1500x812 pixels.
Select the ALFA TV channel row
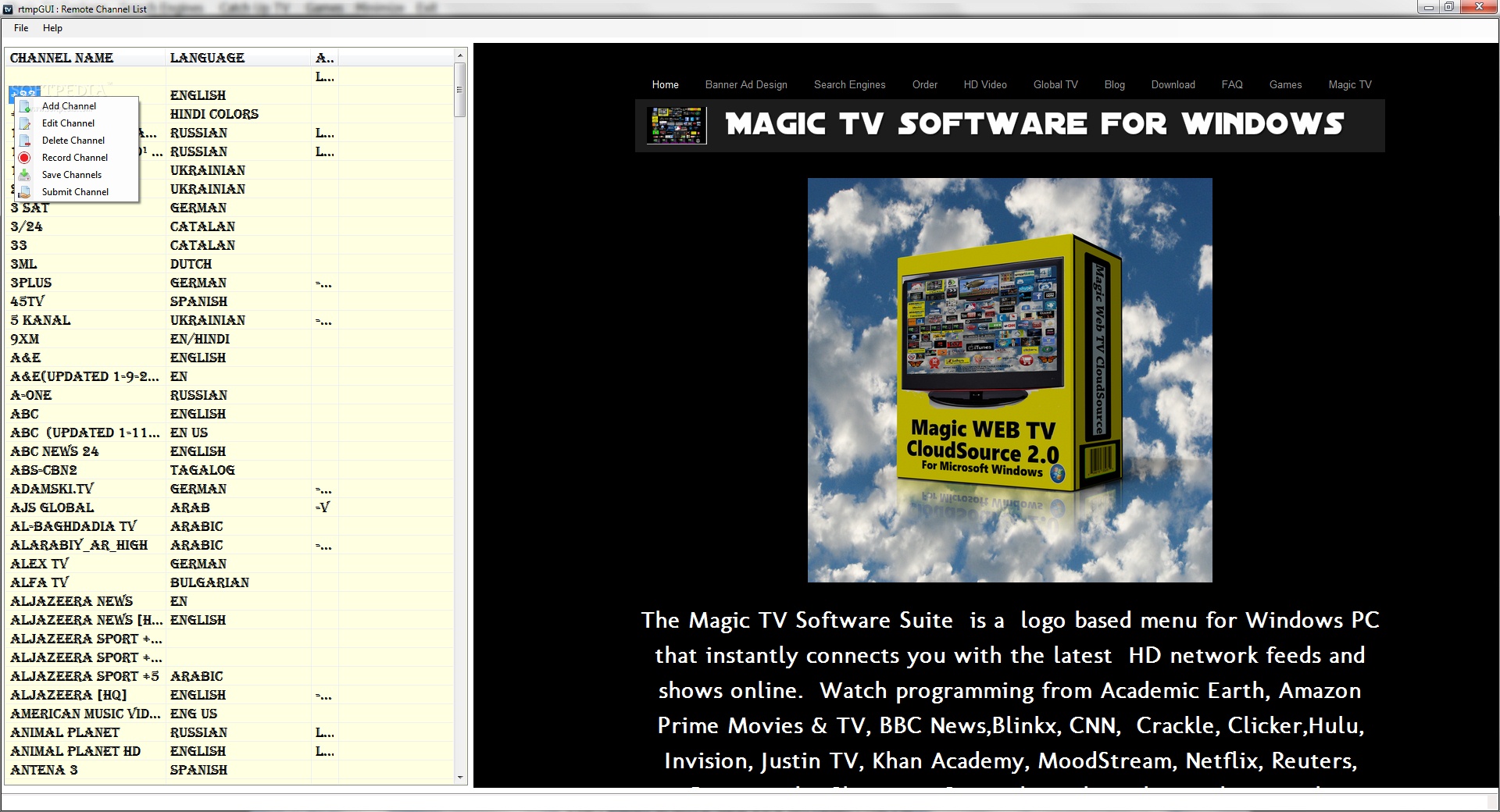pyautogui.click(x=230, y=582)
